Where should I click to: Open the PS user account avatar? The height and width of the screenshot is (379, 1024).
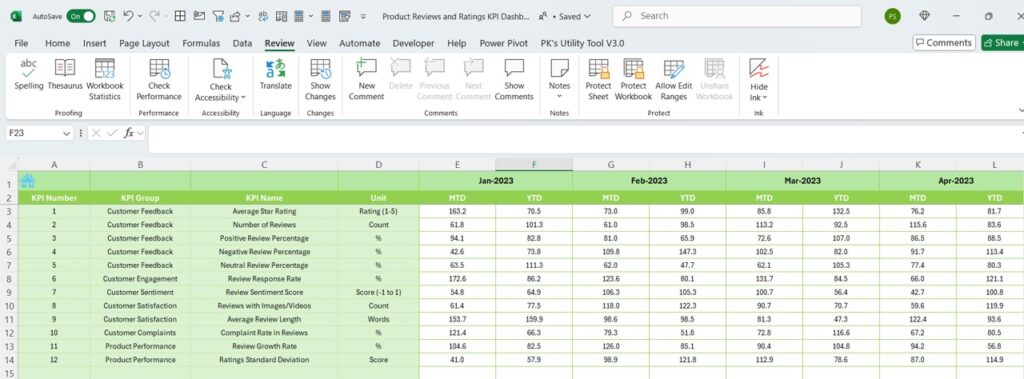point(892,16)
